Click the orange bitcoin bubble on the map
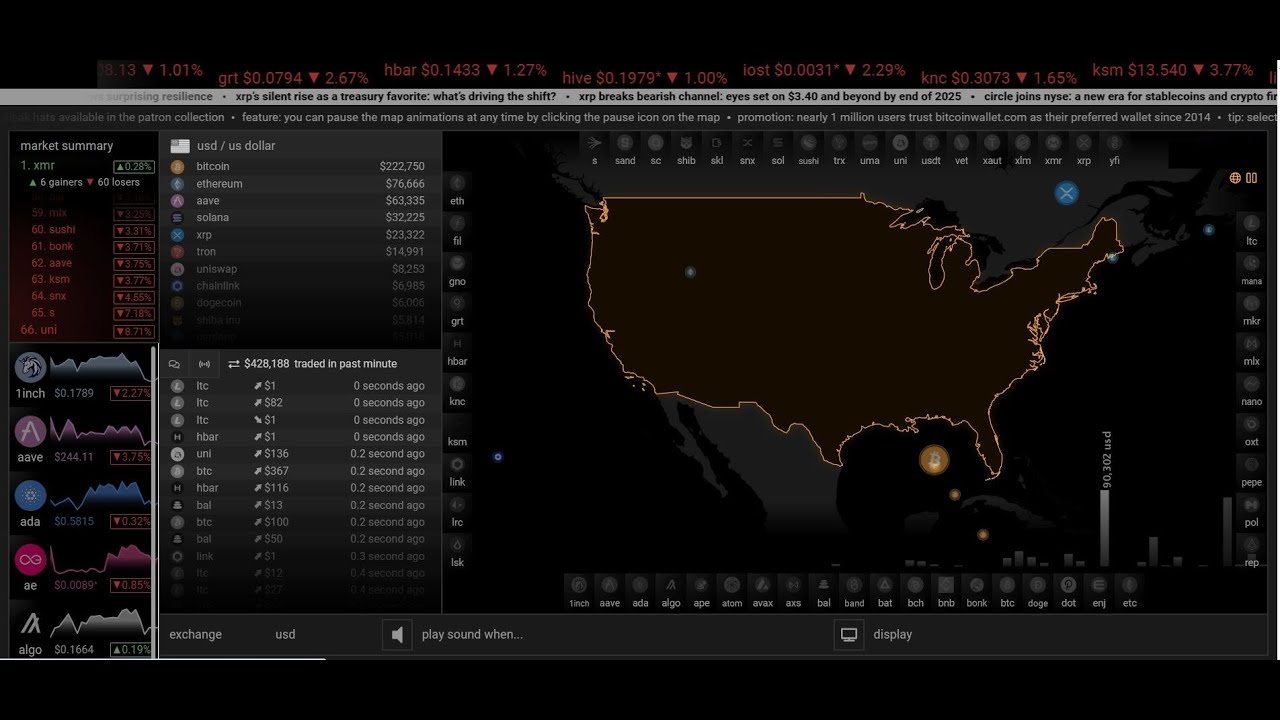1280x720 pixels. point(934,460)
